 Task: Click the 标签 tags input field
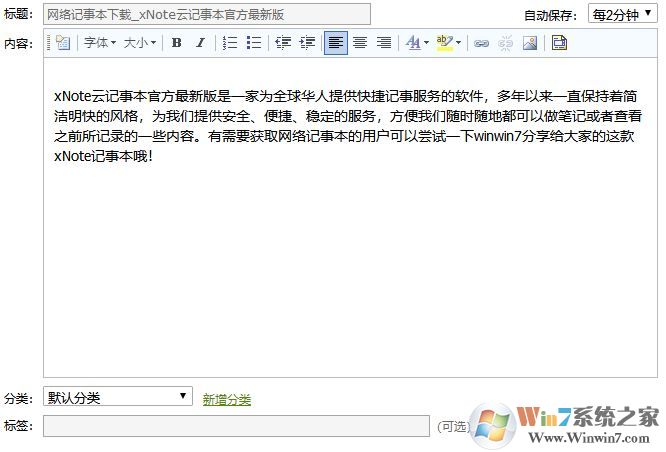[x=237, y=426]
